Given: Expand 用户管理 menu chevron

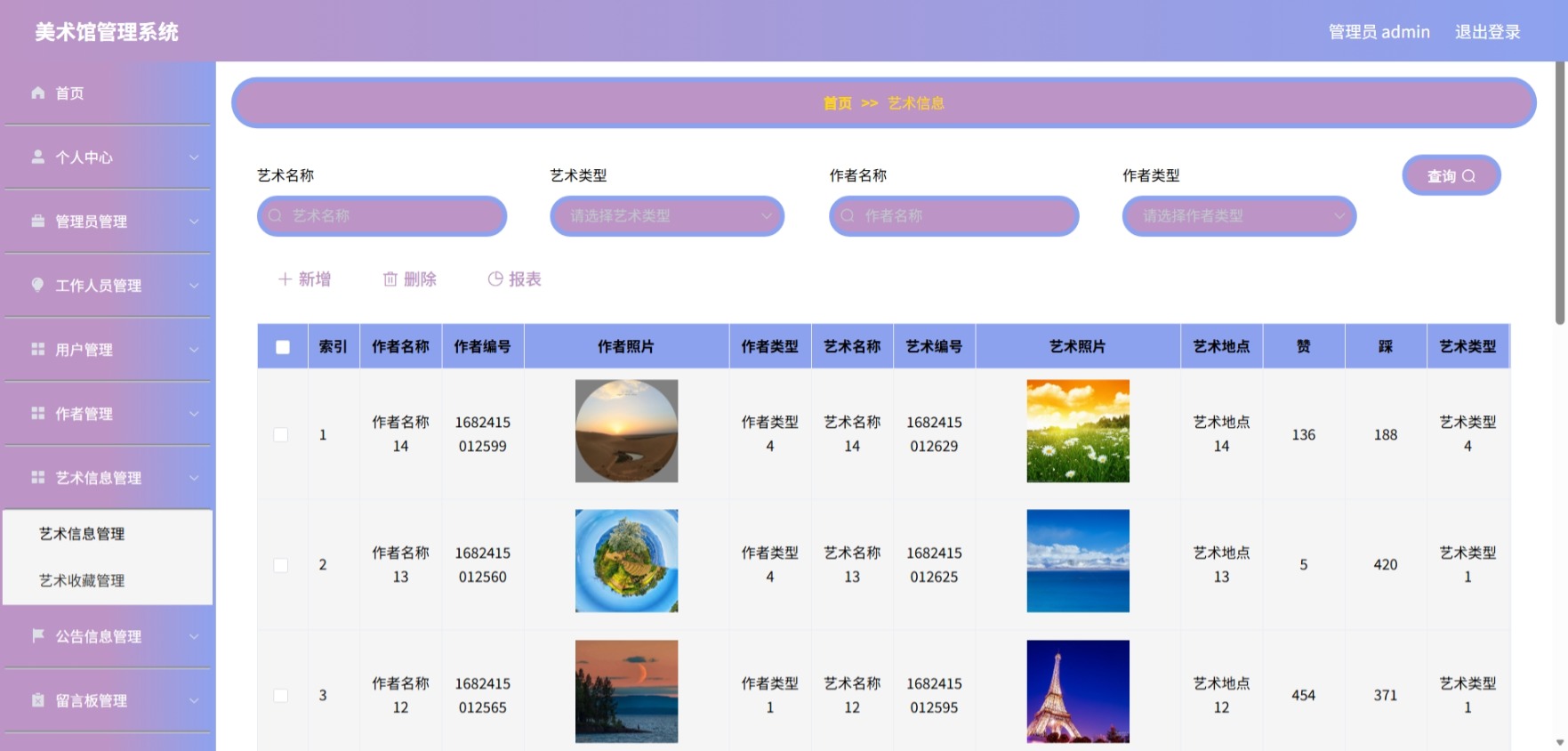Looking at the screenshot, I should pos(194,350).
